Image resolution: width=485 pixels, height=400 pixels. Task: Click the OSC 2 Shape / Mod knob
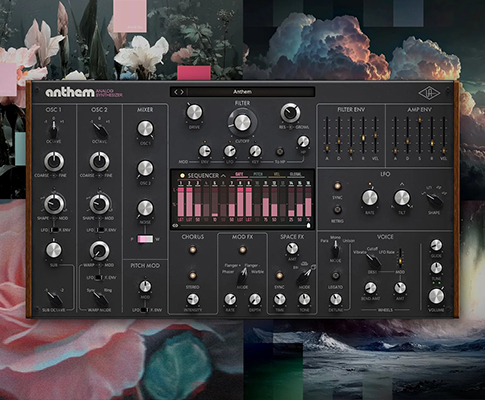point(99,204)
